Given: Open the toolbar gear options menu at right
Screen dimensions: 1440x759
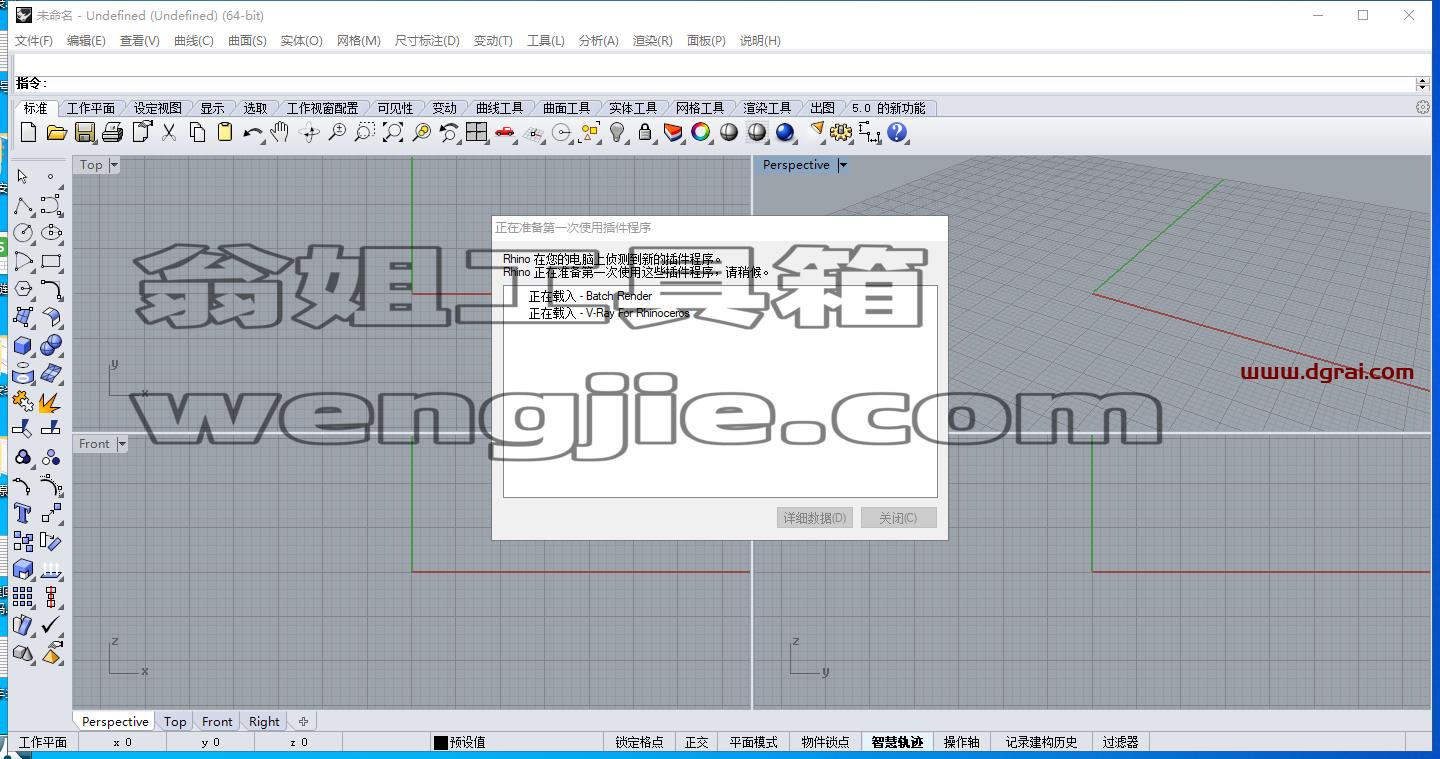Looking at the screenshot, I should click(x=1423, y=107).
